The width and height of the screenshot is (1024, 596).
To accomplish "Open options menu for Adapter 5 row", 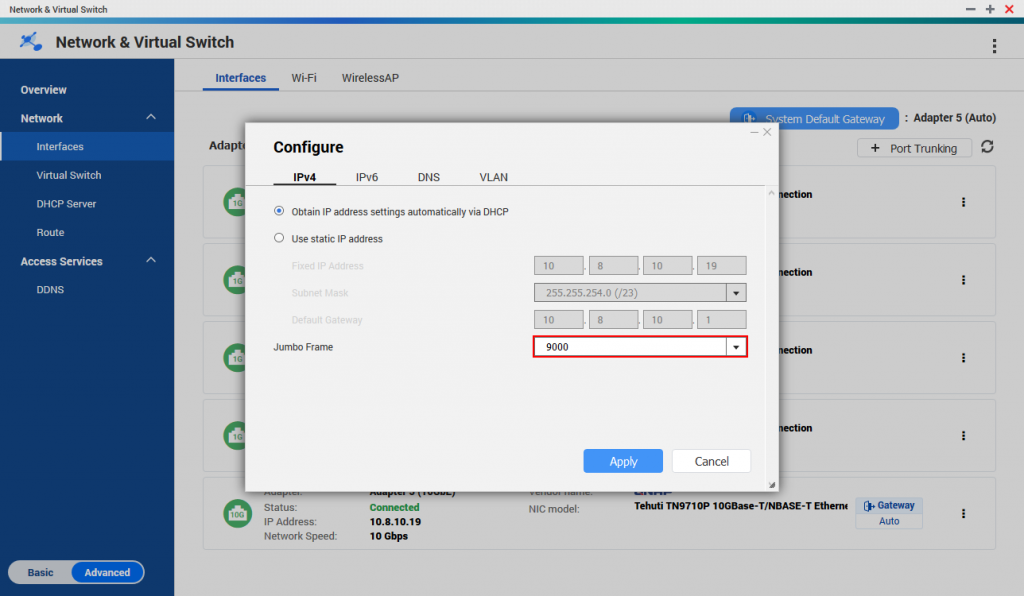I will point(963,513).
